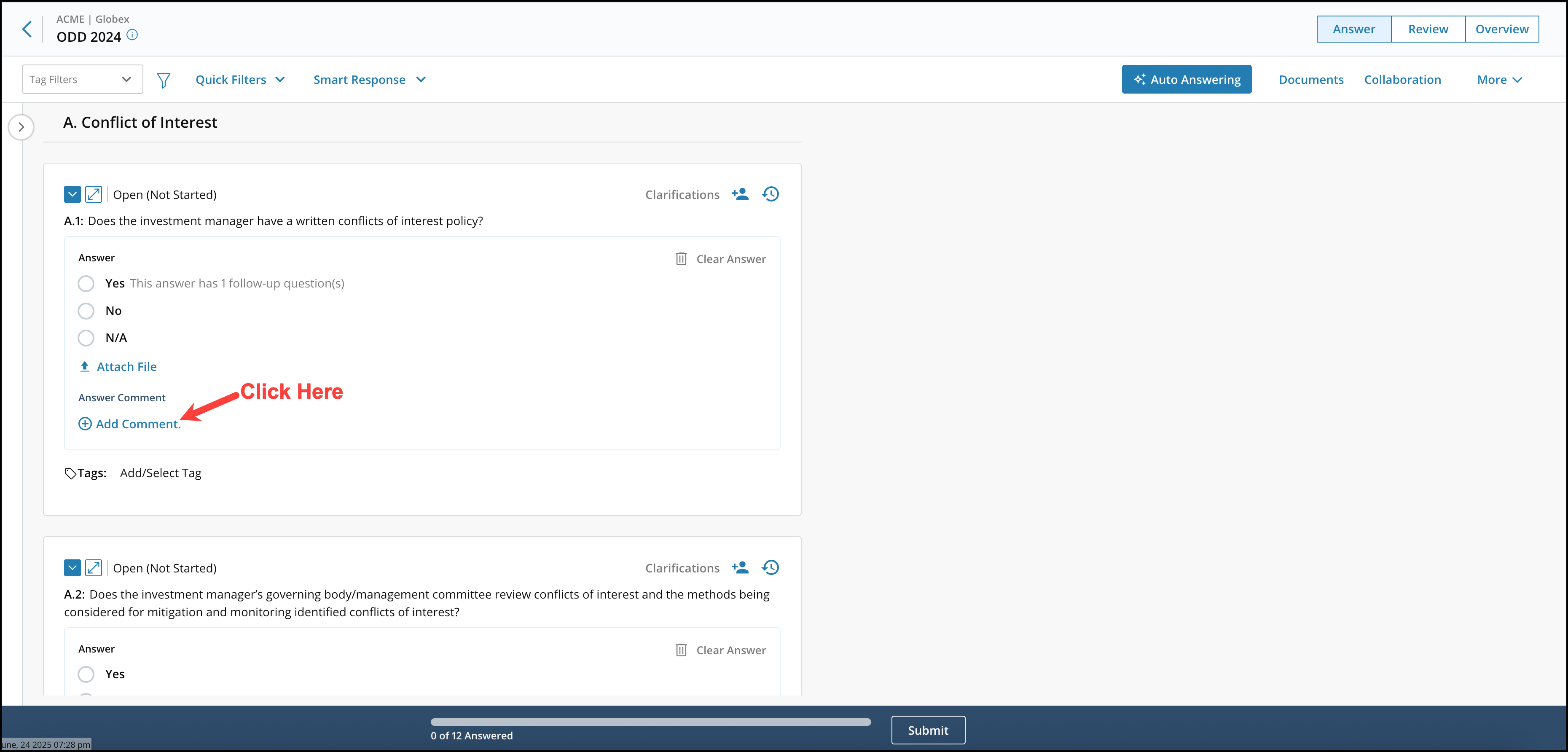Open the Tag Filters dropdown
The height and width of the screenshot is (752, 1568).
(x=82, y=79)
